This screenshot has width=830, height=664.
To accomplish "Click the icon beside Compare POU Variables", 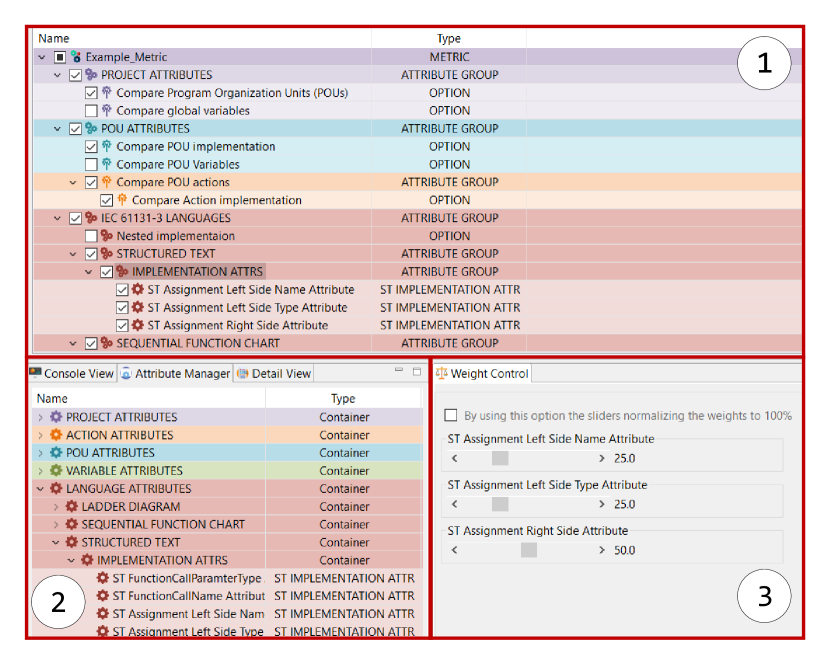I will (107, 164).
